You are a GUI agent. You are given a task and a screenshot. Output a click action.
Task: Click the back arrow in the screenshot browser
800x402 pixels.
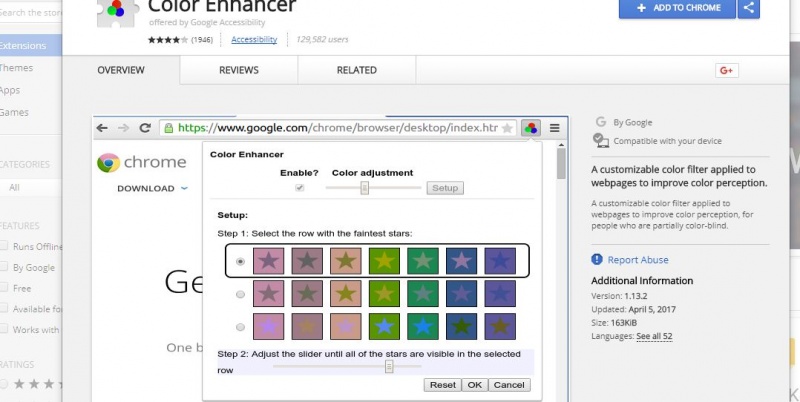[102, 128]
